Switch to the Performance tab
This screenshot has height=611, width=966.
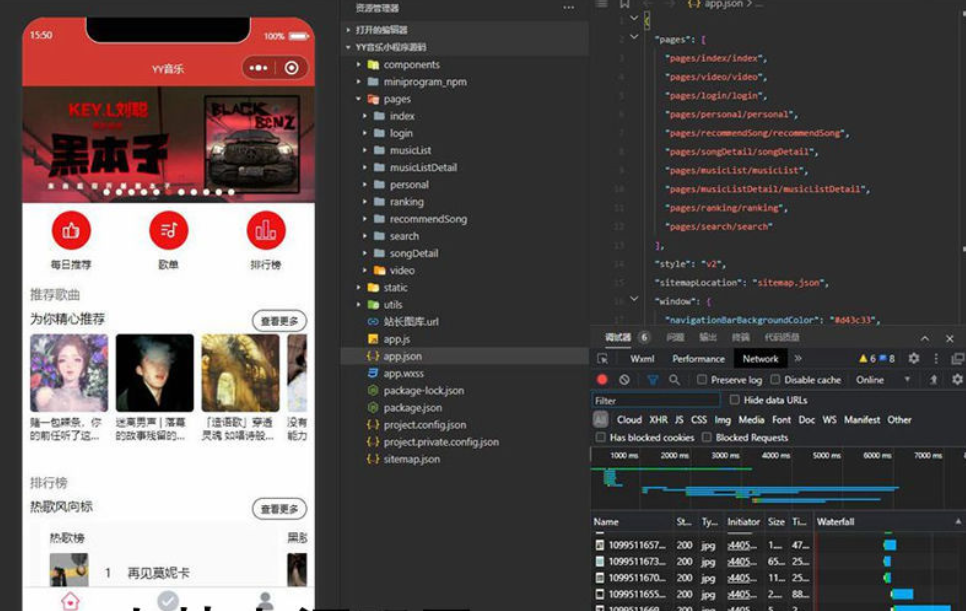click(x=699, y=358)
